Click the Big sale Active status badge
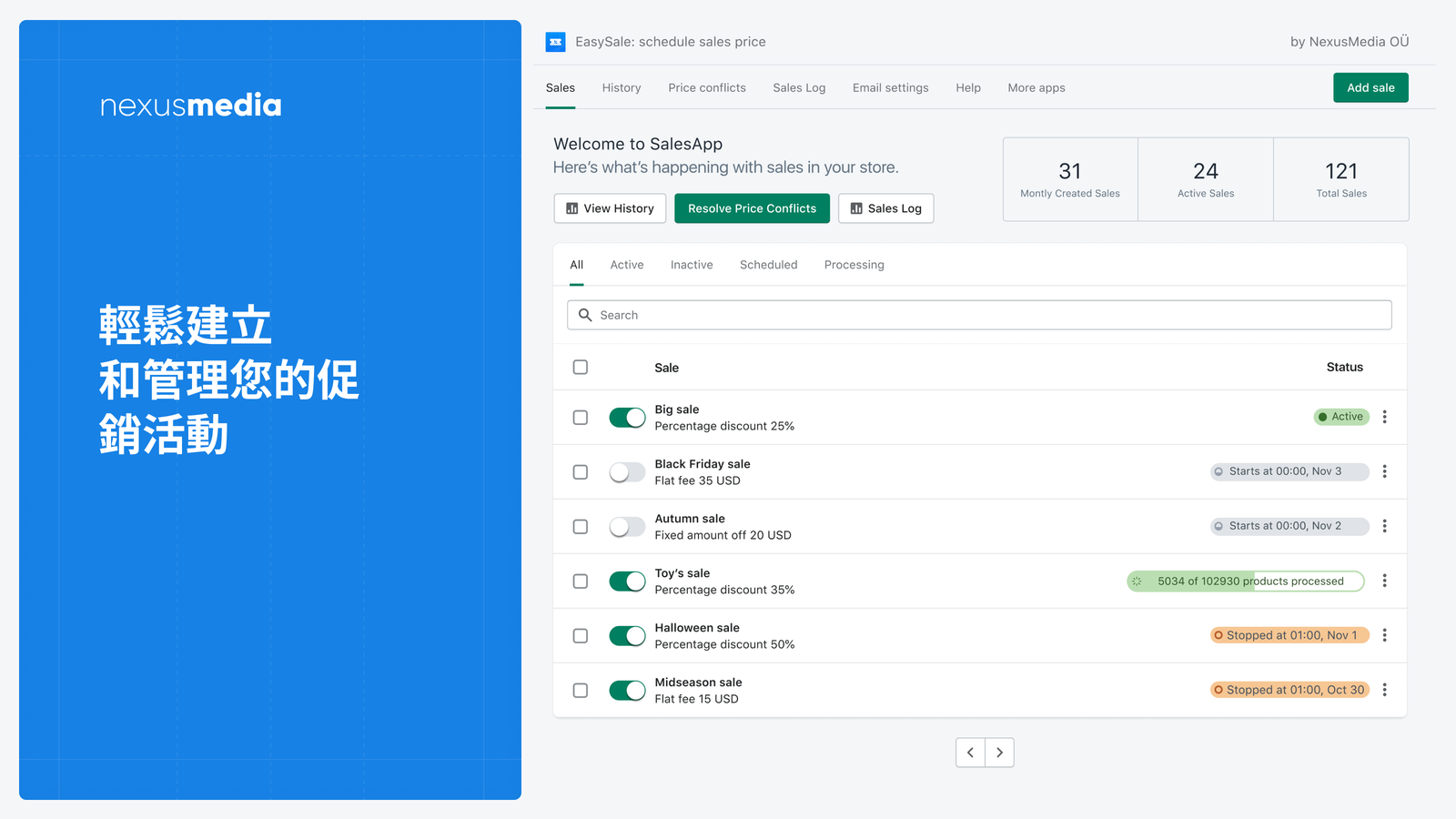Image resolution: width=1456 pixels, height=819 pixels. pyautogui.click(x=1341, y=417)
